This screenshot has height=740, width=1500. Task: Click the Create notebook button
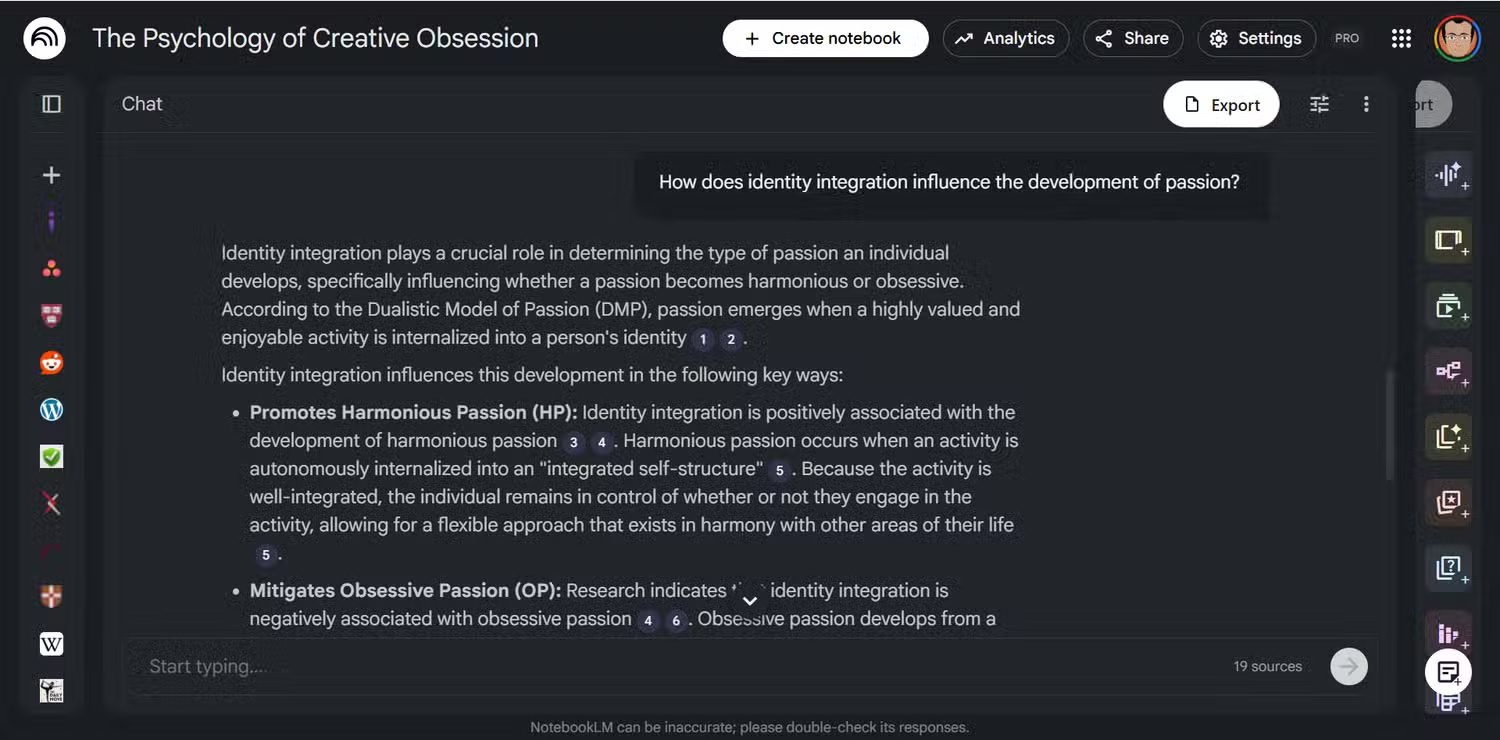(x=825, y=38)
